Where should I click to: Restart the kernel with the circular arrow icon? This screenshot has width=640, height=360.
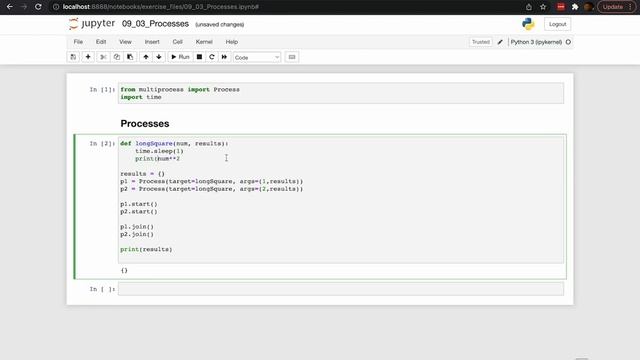pos(211,57)
